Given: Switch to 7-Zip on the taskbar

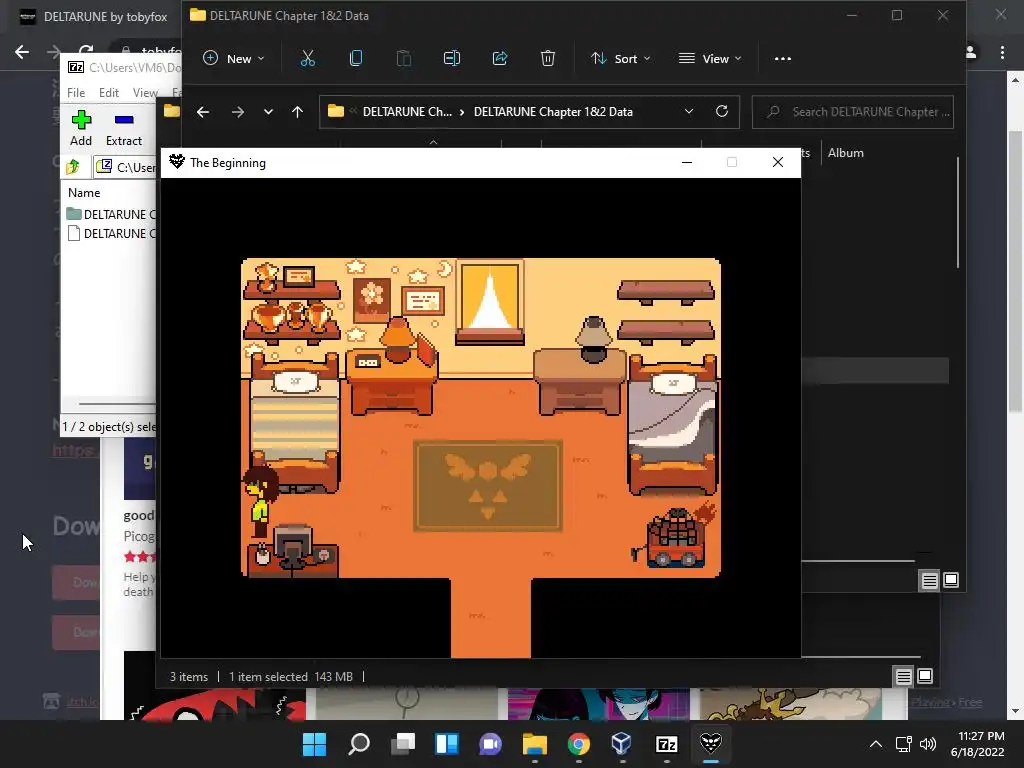Looking at the screenshot, I should (x=667, y=744).
